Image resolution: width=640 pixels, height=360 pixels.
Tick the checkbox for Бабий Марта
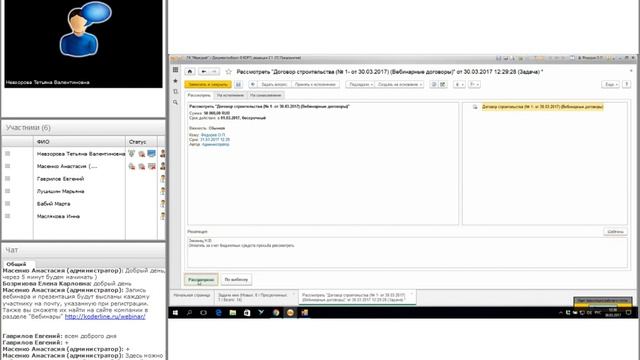pyautogui.click(x=7, y=204)
